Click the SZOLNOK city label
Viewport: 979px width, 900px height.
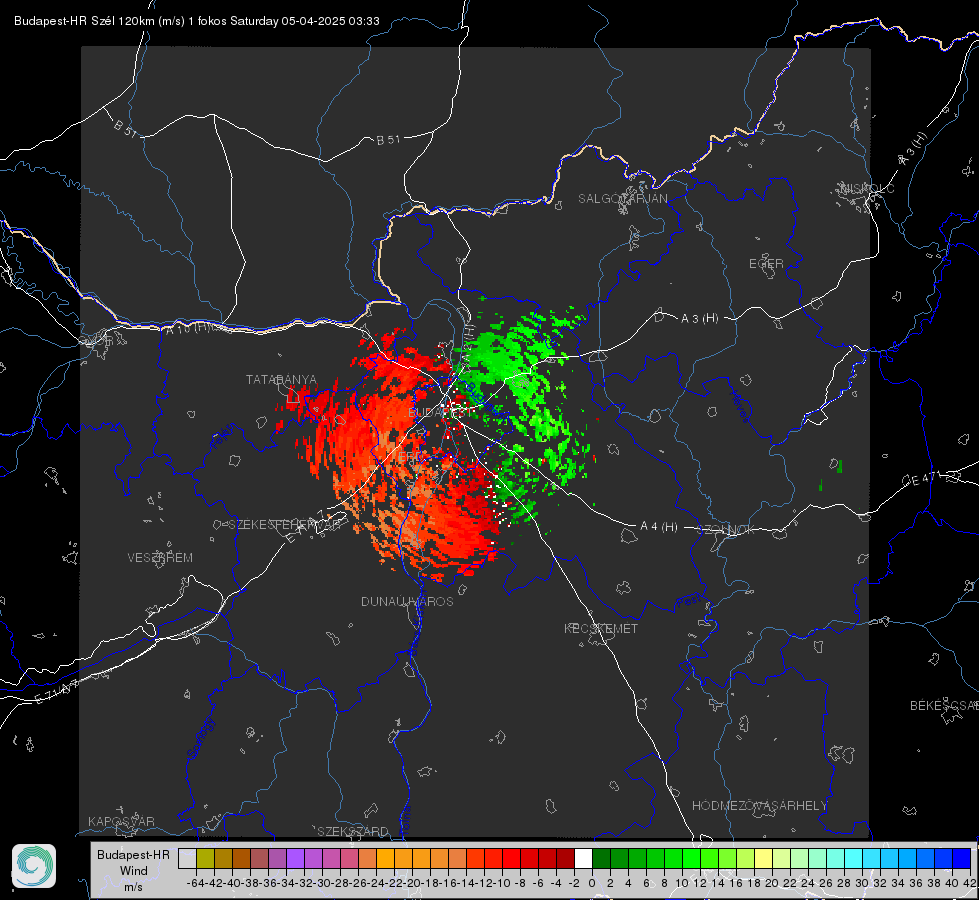coord(727,529)
